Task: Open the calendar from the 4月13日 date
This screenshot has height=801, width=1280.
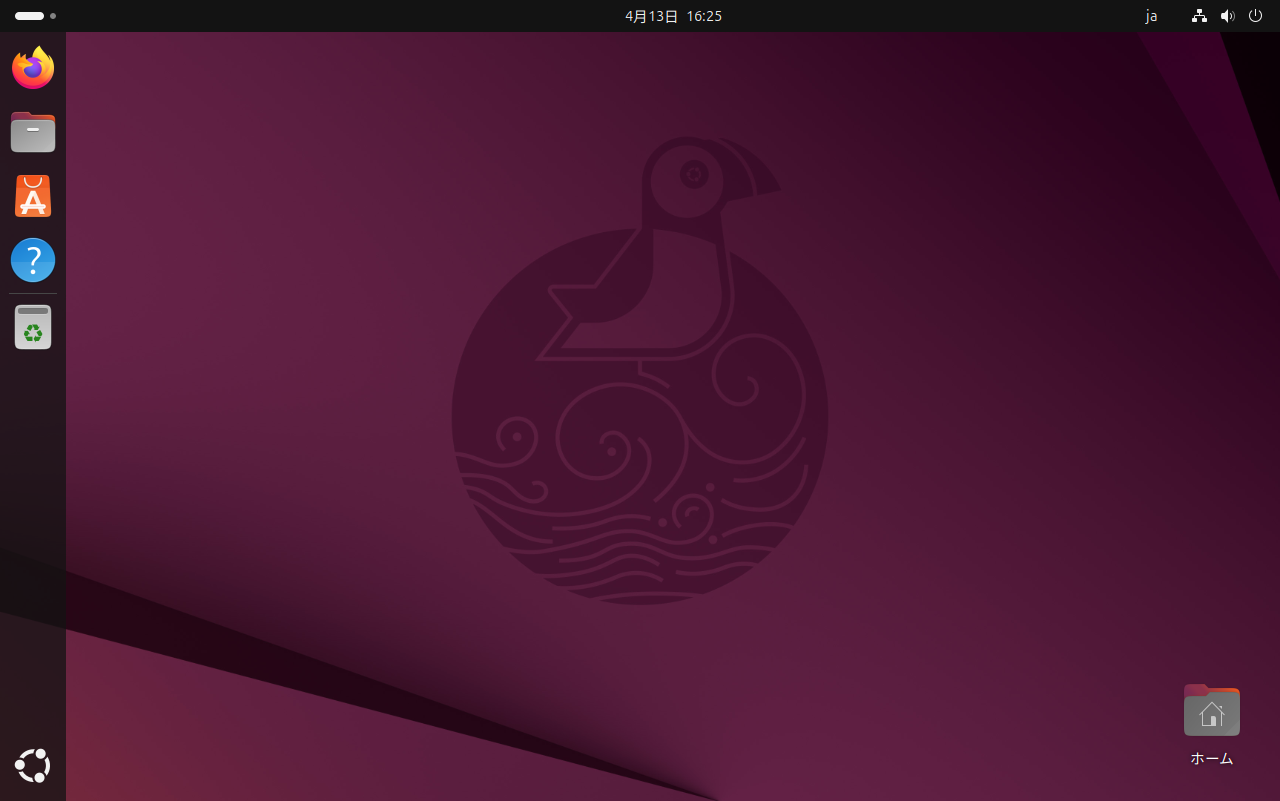Action: pos(652,16)
